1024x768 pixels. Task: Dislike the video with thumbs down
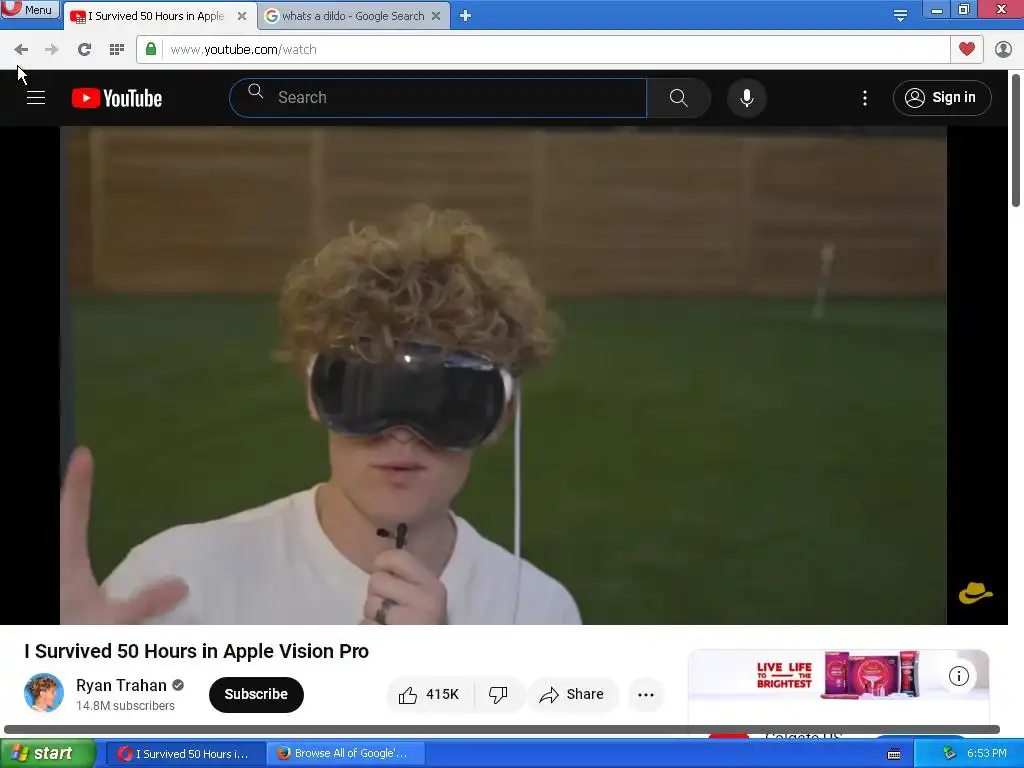click(x=498, y=694)
